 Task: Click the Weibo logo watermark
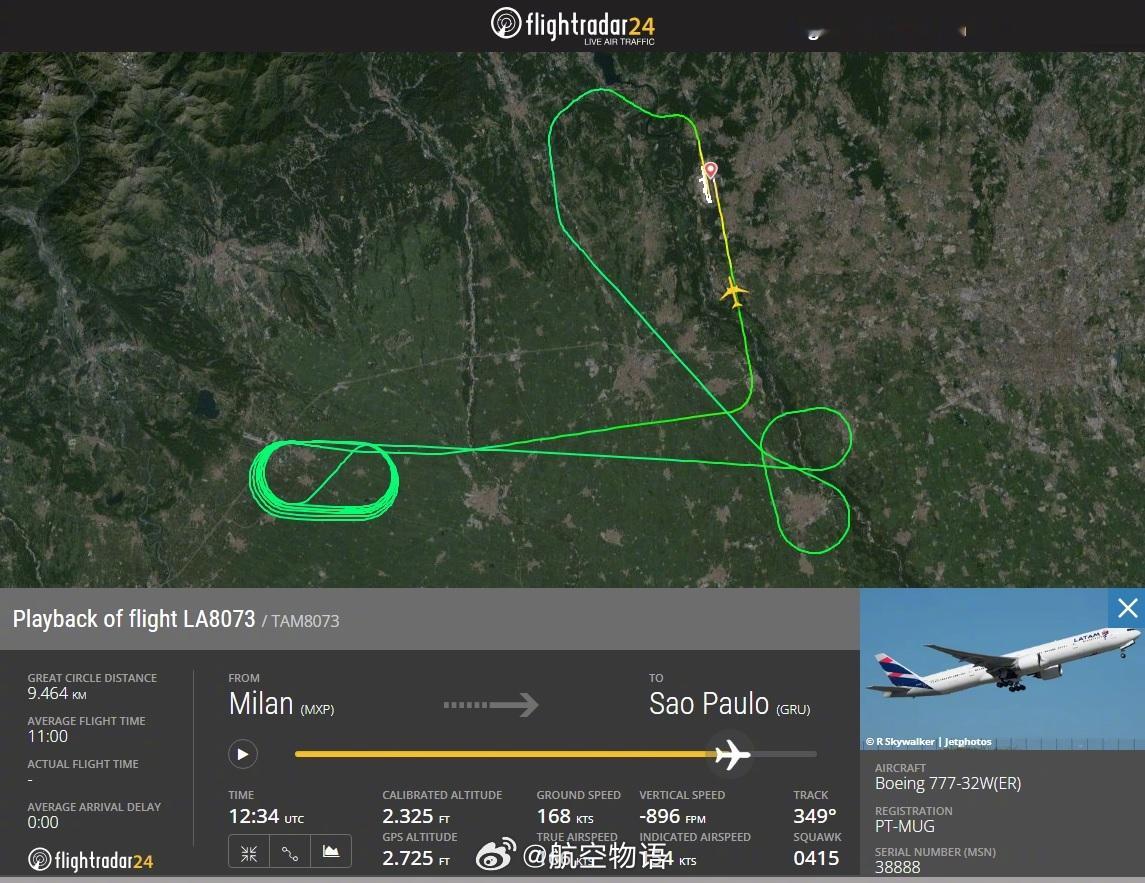(x=496, y=855)
